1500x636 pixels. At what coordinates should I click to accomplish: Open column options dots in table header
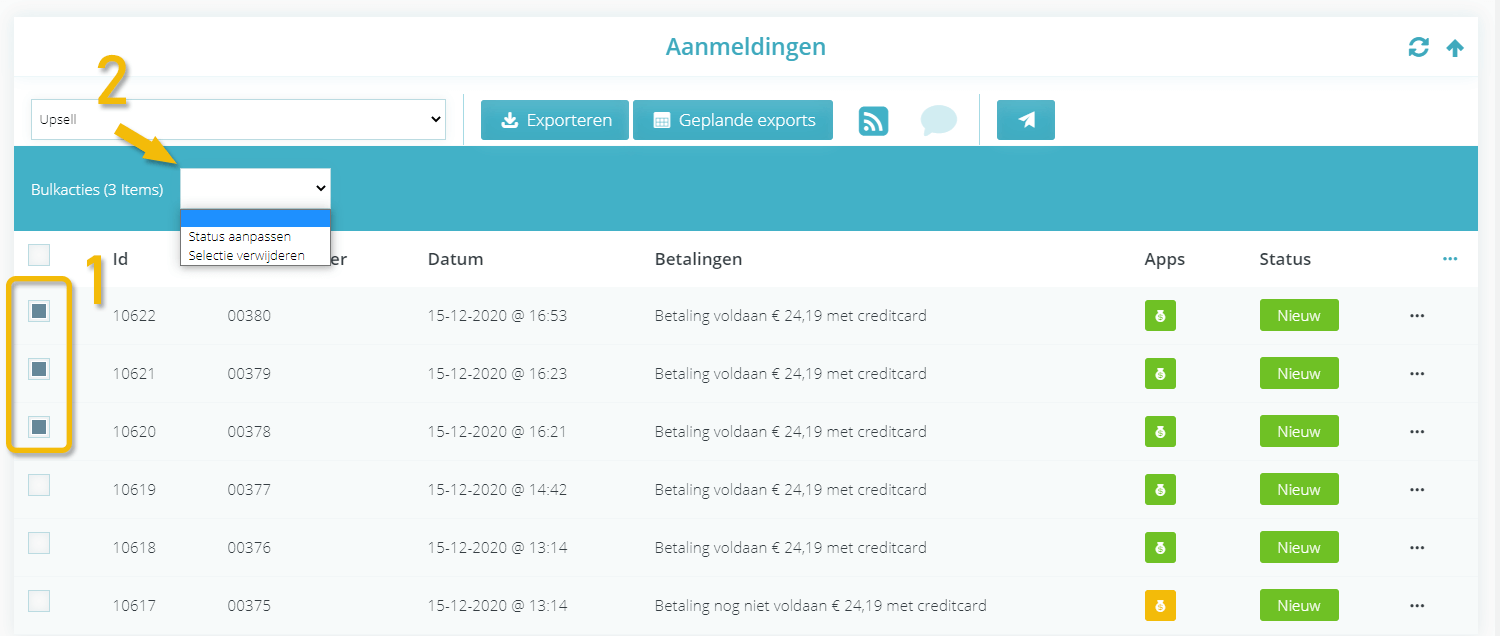pos(1450,259)
